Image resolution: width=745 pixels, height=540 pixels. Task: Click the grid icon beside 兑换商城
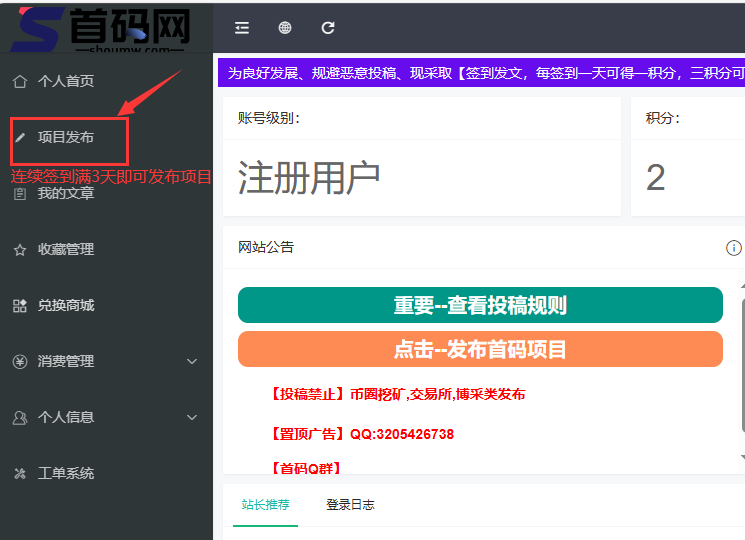pyautogui.click(x=19, y=306)
